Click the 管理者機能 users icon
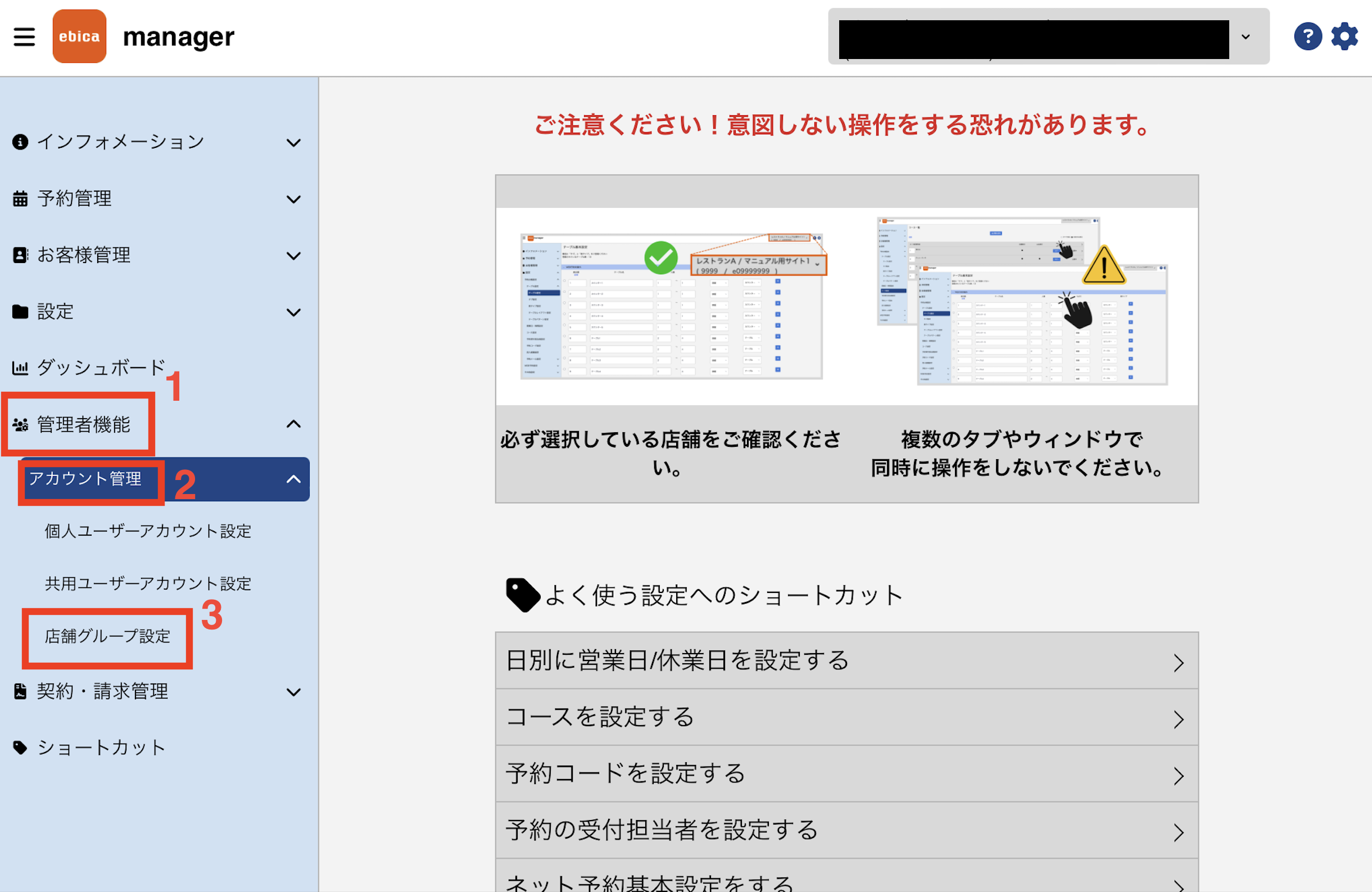 (20, 425)
